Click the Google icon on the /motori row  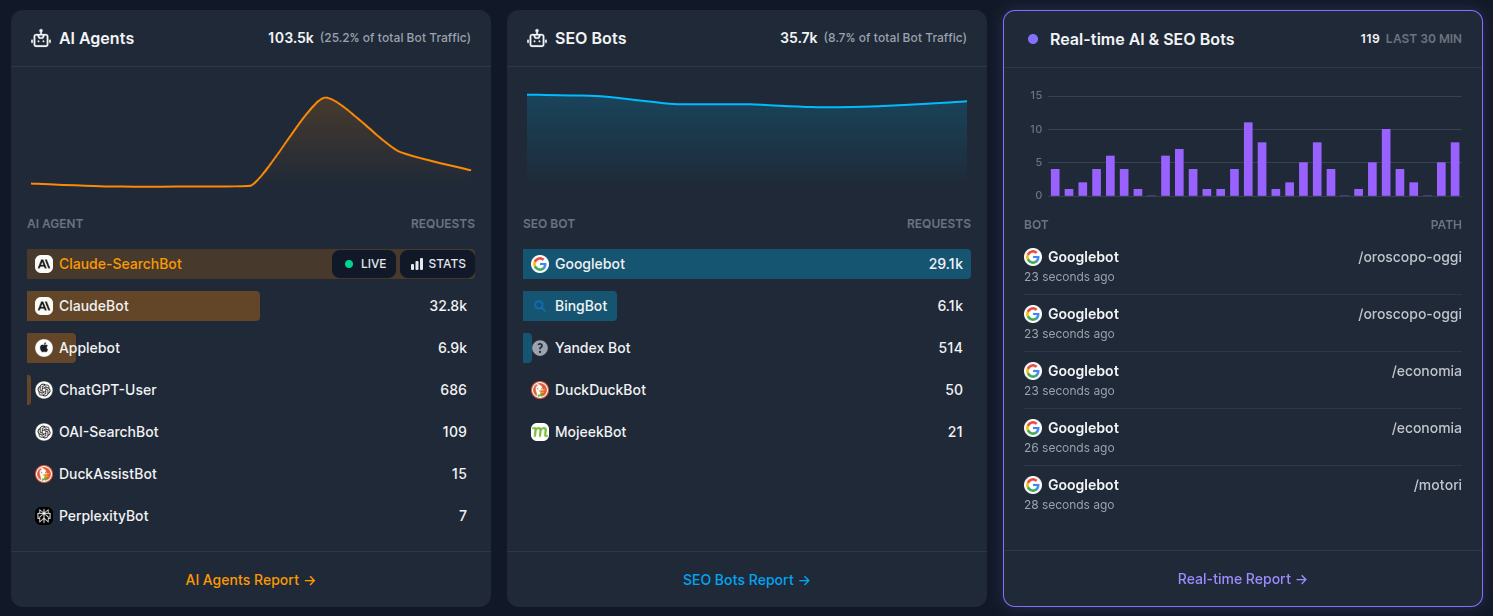click(1033, 485)
